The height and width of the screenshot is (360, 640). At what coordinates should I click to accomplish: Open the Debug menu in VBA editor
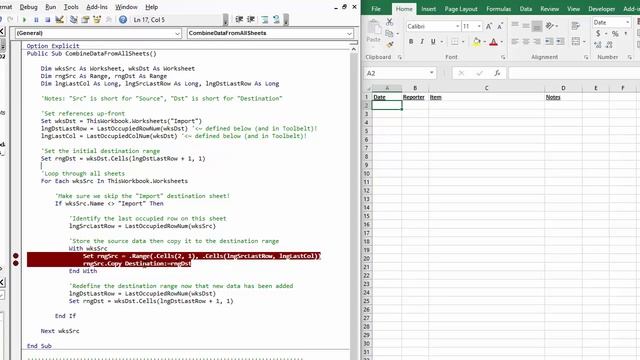click(x=28, y=7)
